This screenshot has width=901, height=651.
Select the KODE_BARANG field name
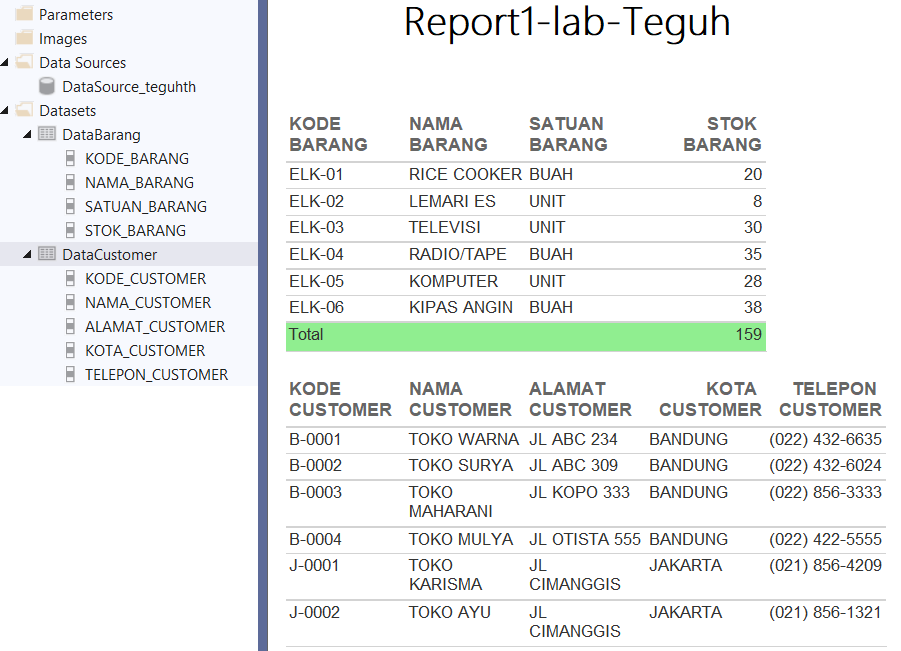click(x=137, y=159)
